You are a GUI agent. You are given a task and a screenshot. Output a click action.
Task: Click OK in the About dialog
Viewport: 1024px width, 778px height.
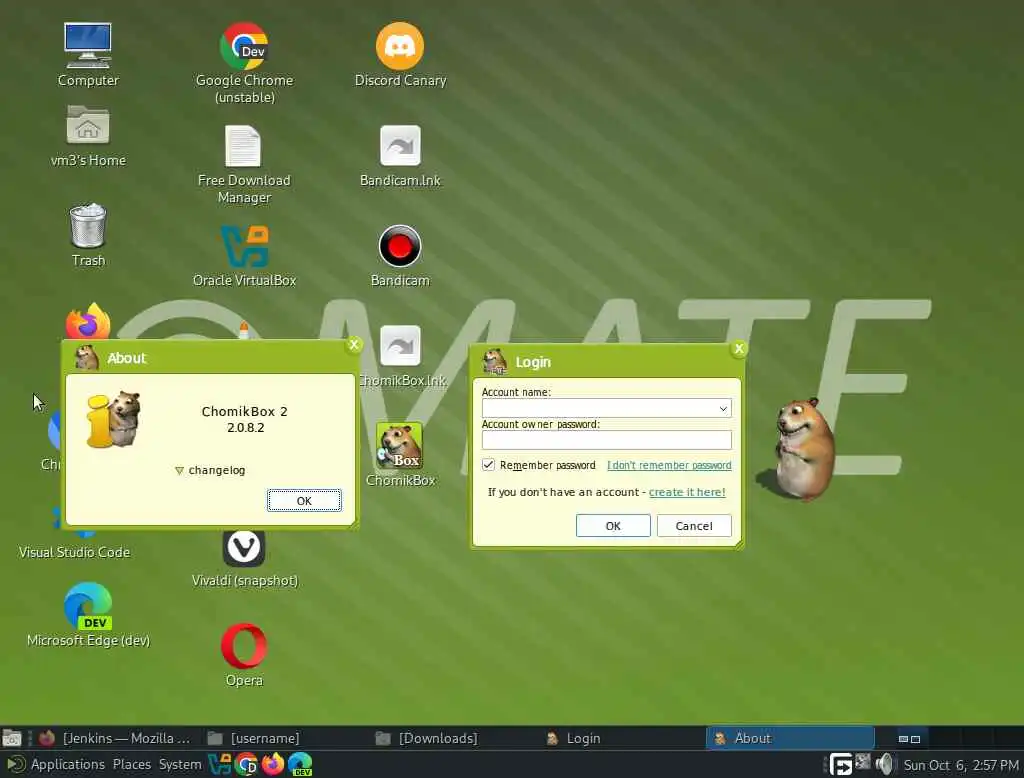click(304, 500)
